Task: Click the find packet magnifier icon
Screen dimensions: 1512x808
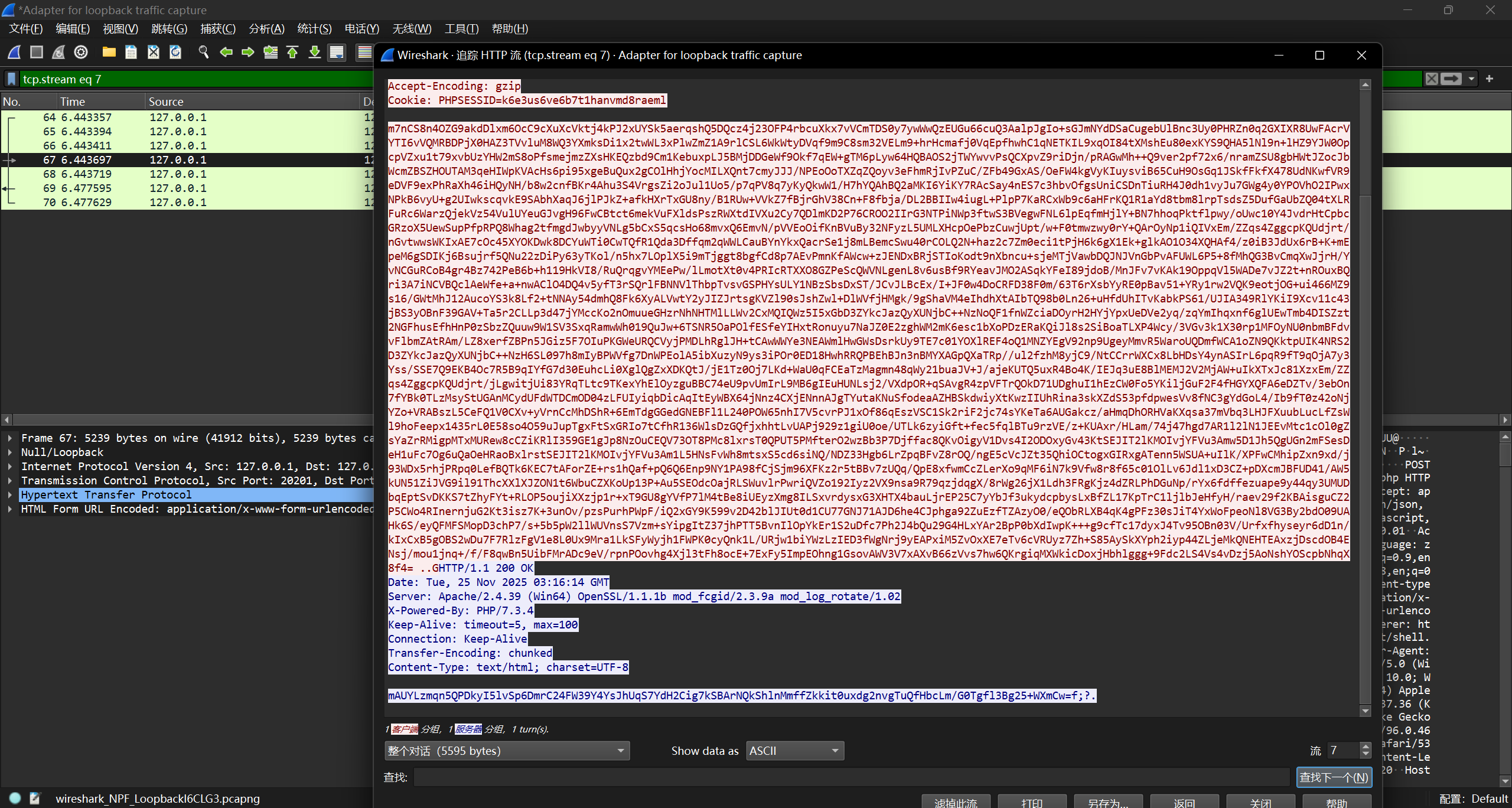Action: pyautogui.click(x=204, y=53)
